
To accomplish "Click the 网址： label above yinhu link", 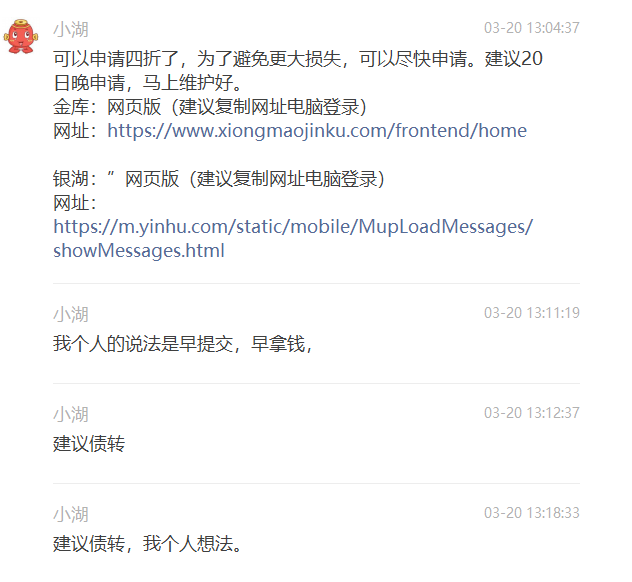I will [75, 203].
